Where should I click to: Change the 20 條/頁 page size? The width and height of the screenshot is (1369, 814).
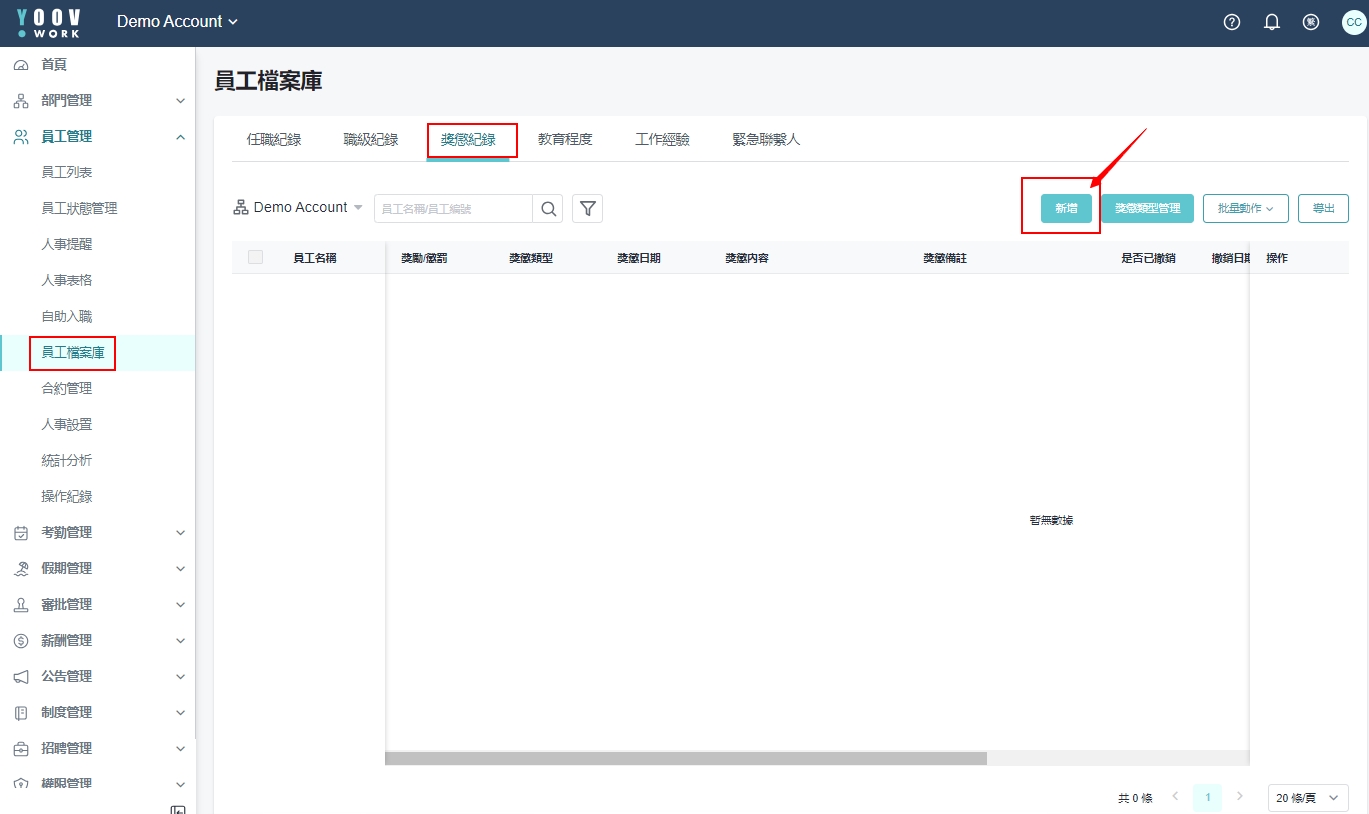[x=1307, y=798]
